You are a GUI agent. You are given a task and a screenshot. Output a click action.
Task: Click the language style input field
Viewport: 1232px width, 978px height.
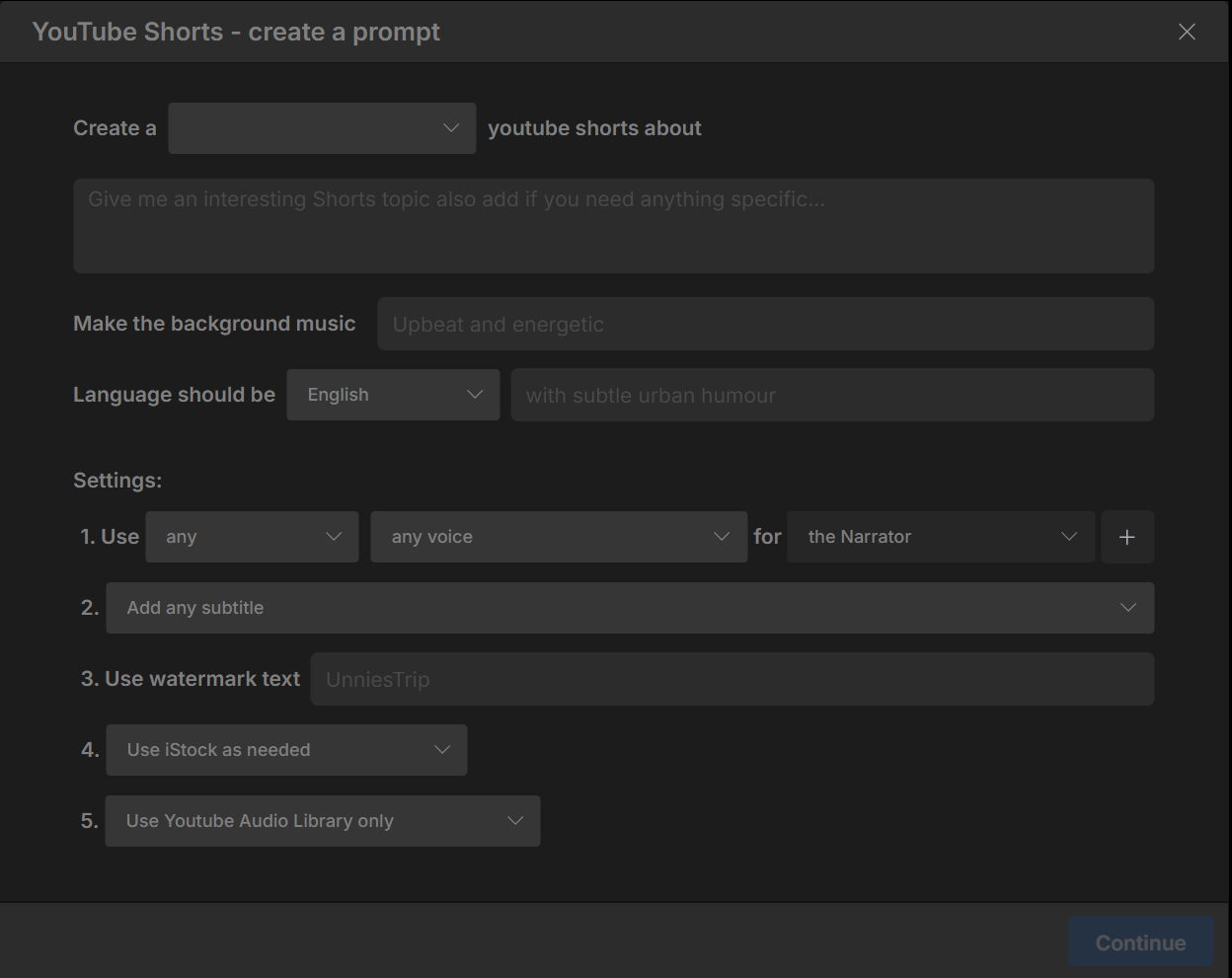(x=832, y=395)
